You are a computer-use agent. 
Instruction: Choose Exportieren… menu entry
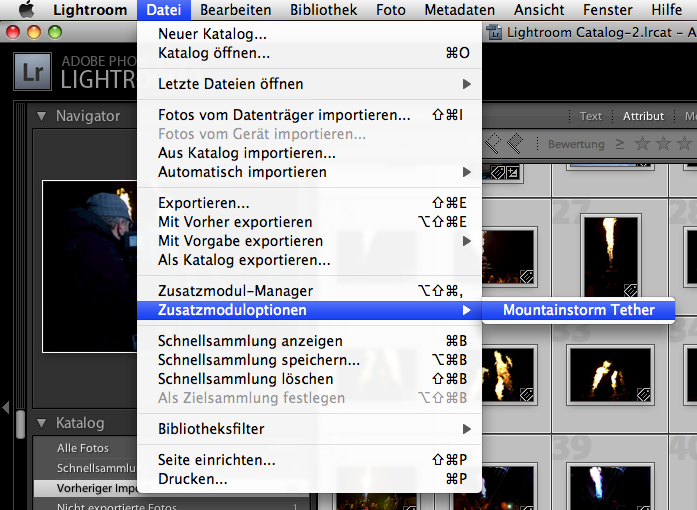tap(309, 203)
